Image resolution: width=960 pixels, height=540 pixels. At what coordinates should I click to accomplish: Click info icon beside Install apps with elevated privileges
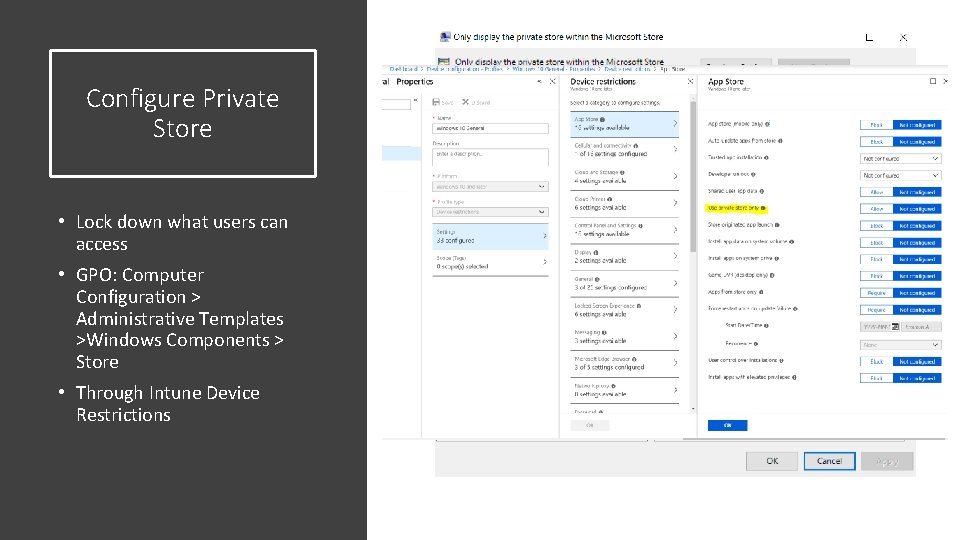[x=795, y=377]
